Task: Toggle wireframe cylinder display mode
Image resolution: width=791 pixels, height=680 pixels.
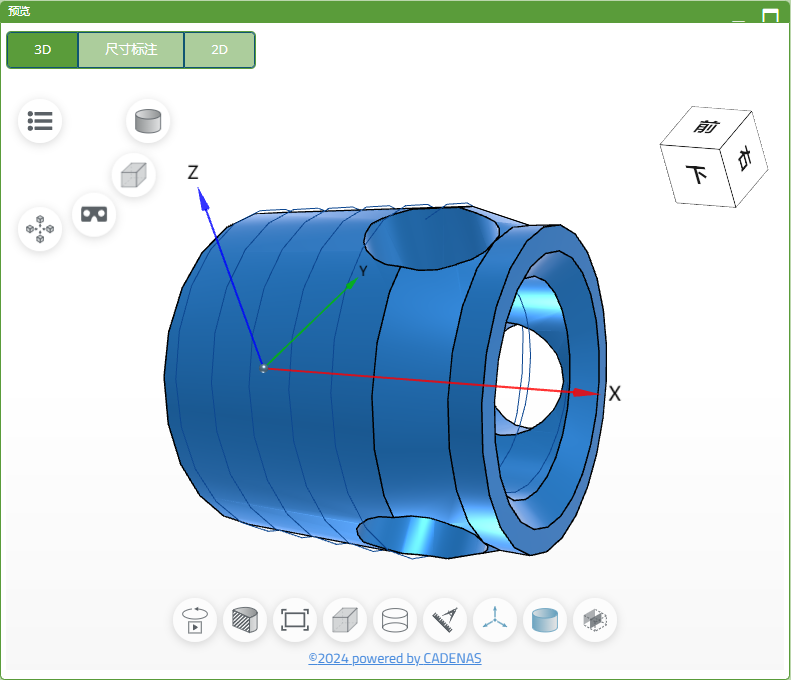Action: (x=395, y=620)
